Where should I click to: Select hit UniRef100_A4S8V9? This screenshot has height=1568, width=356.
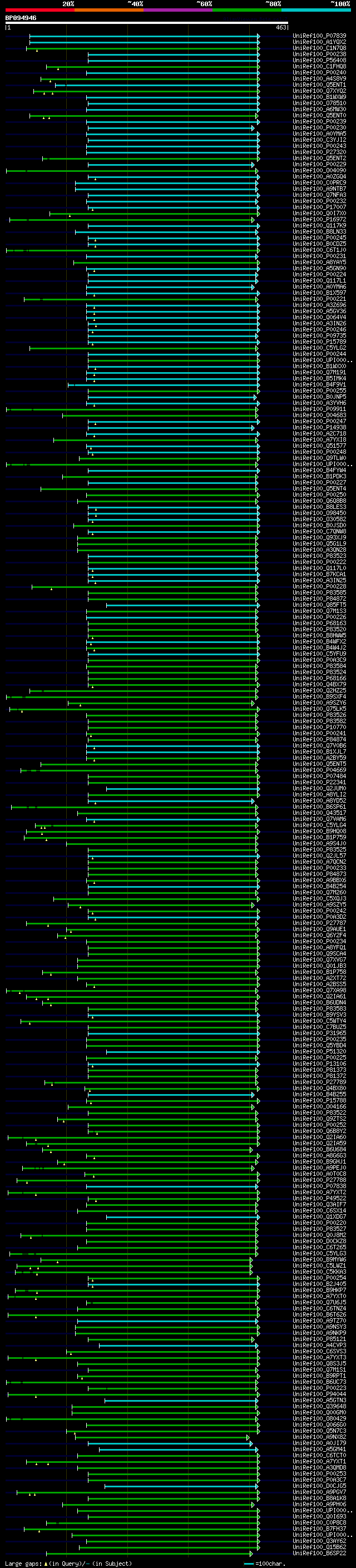319,78
